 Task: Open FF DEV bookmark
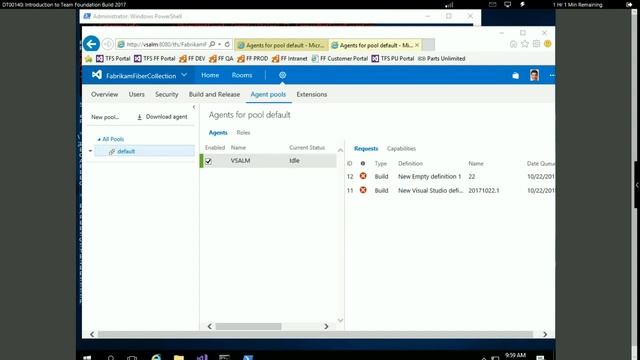[x=192, y=58]
